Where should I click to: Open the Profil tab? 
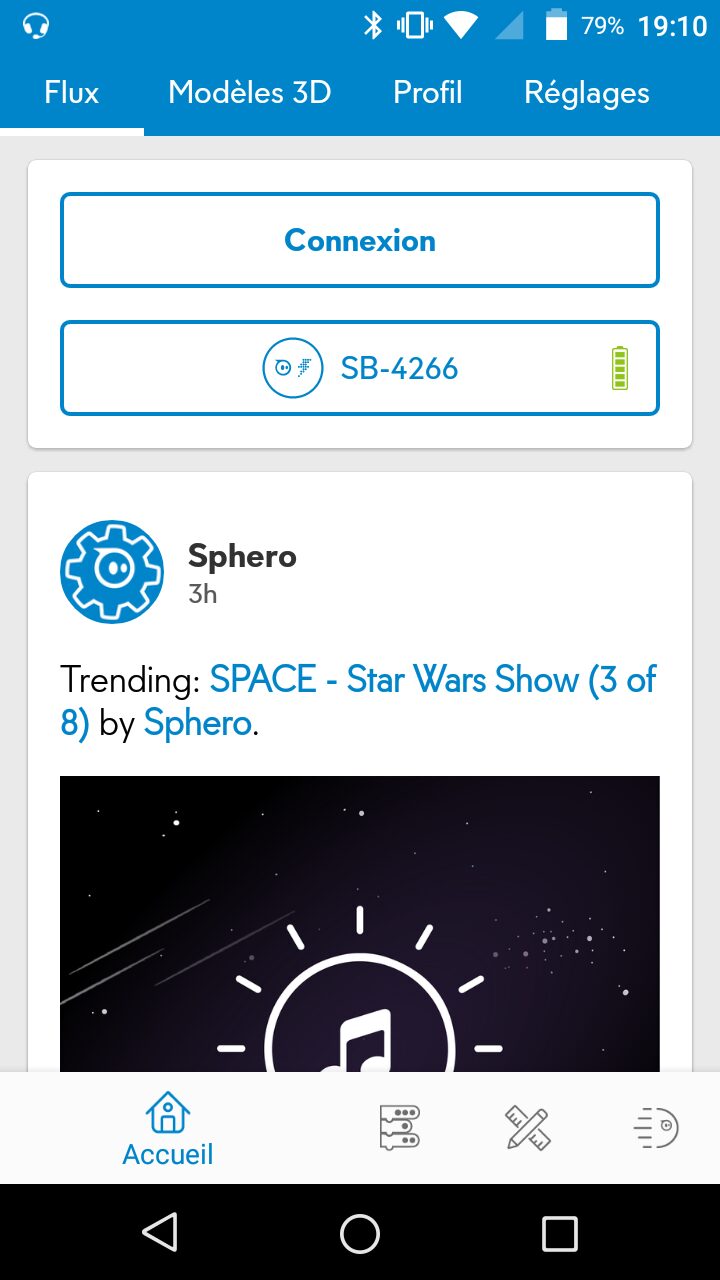pos(427,93)
